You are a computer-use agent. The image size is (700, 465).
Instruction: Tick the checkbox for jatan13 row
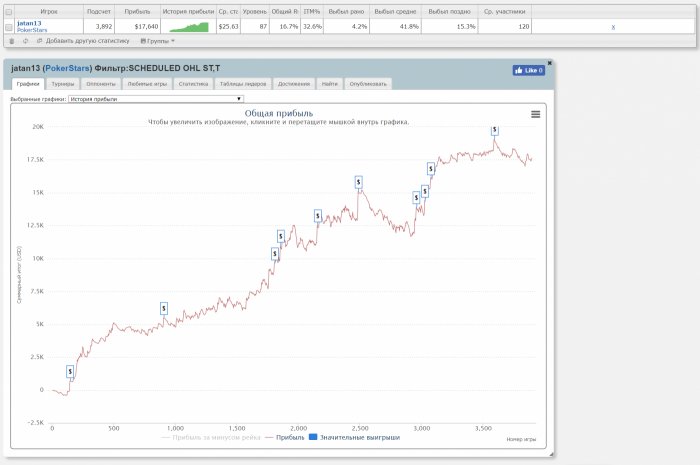[8, 27]
